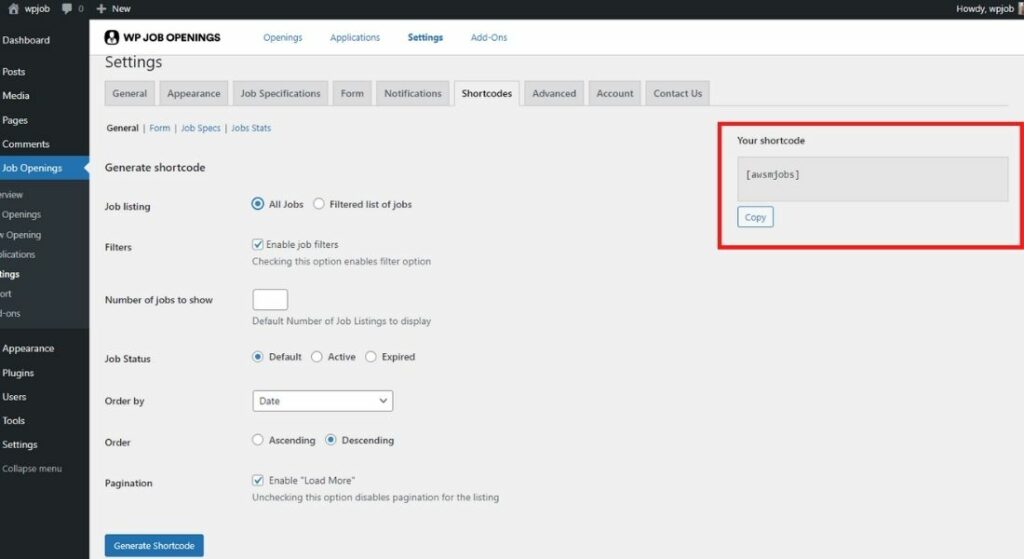Click Collapse menu in the sidebar
Image resolution: width=1024 pixels, height=559 pixels.
32,468
